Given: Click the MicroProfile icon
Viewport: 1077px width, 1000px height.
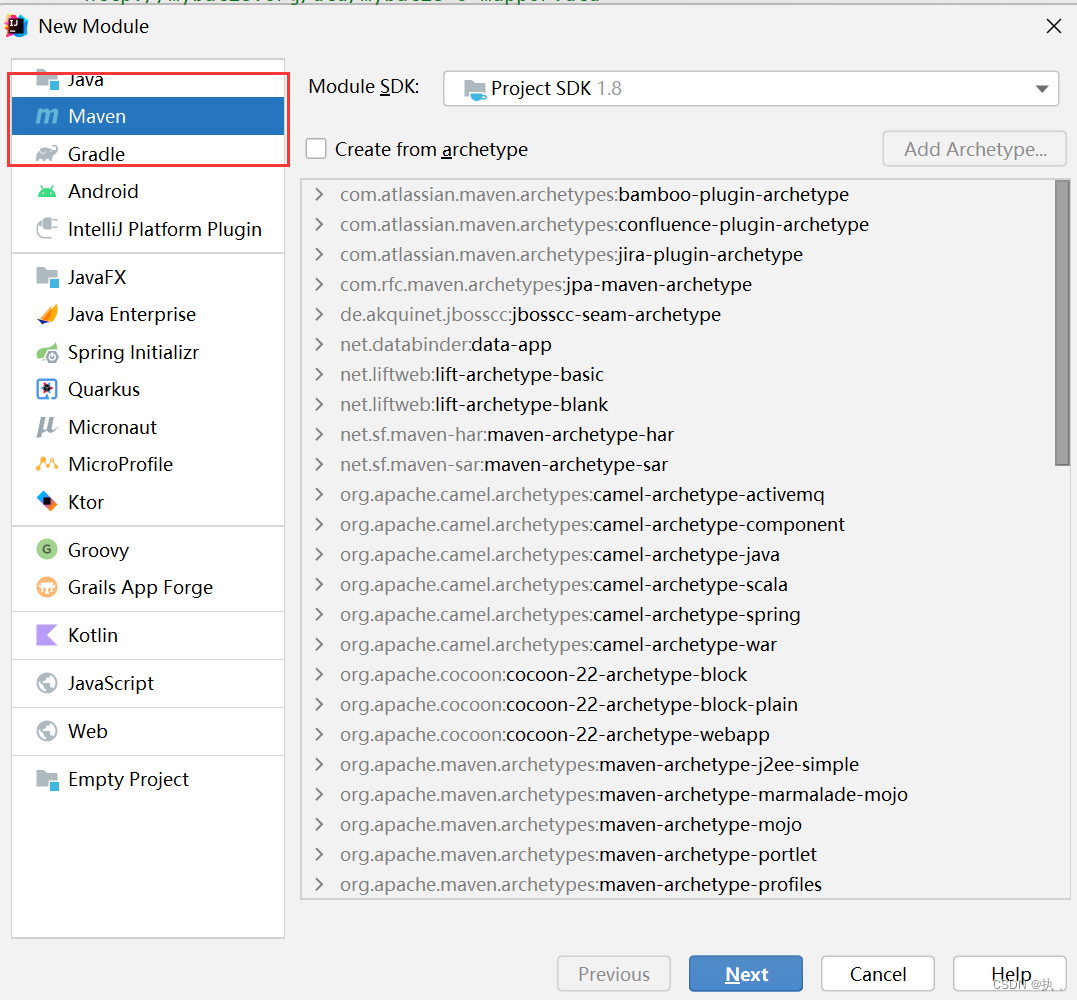Looking at the screenshot, I should tap(47, 464).
